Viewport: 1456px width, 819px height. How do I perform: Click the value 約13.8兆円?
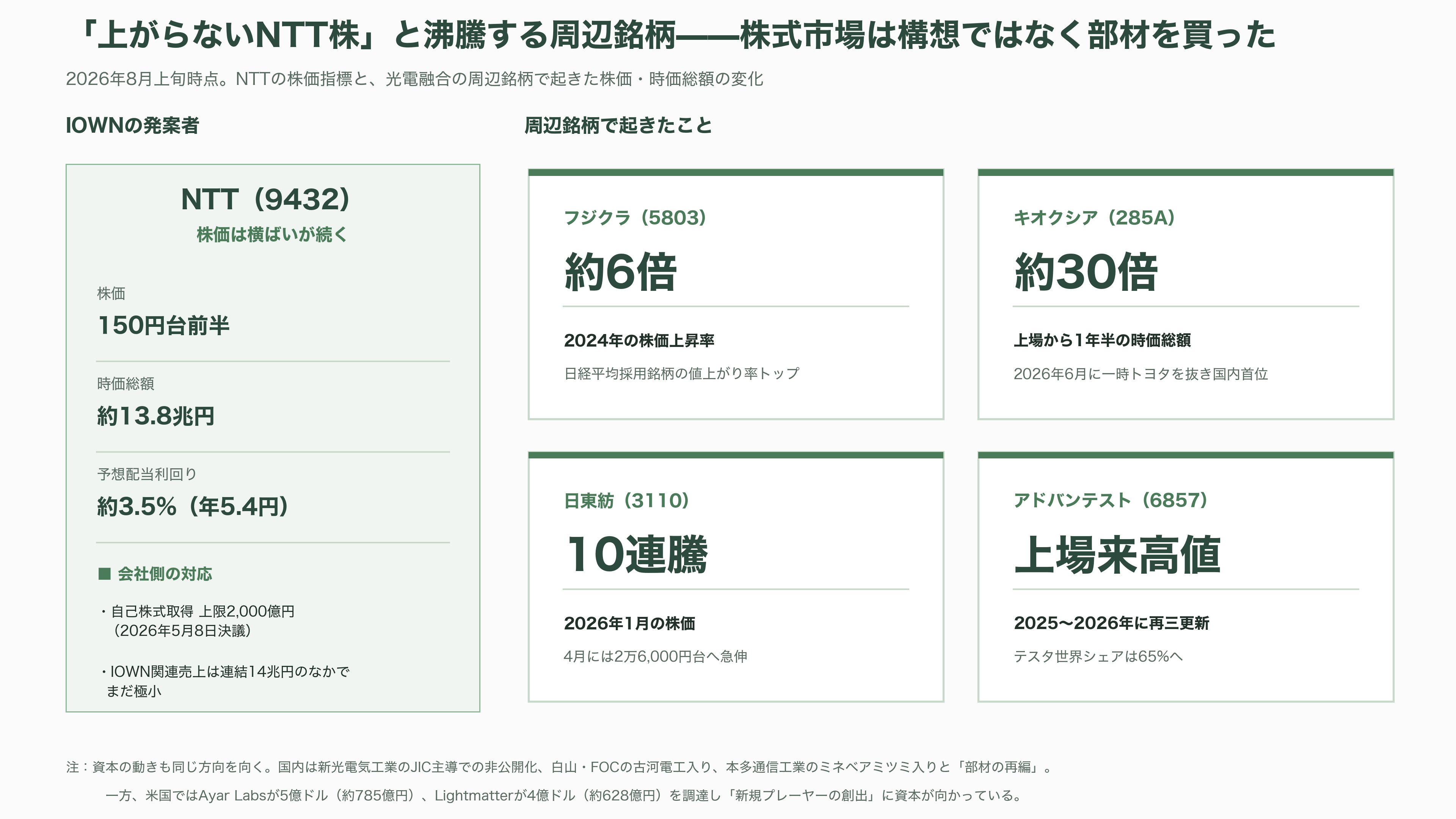155,416
